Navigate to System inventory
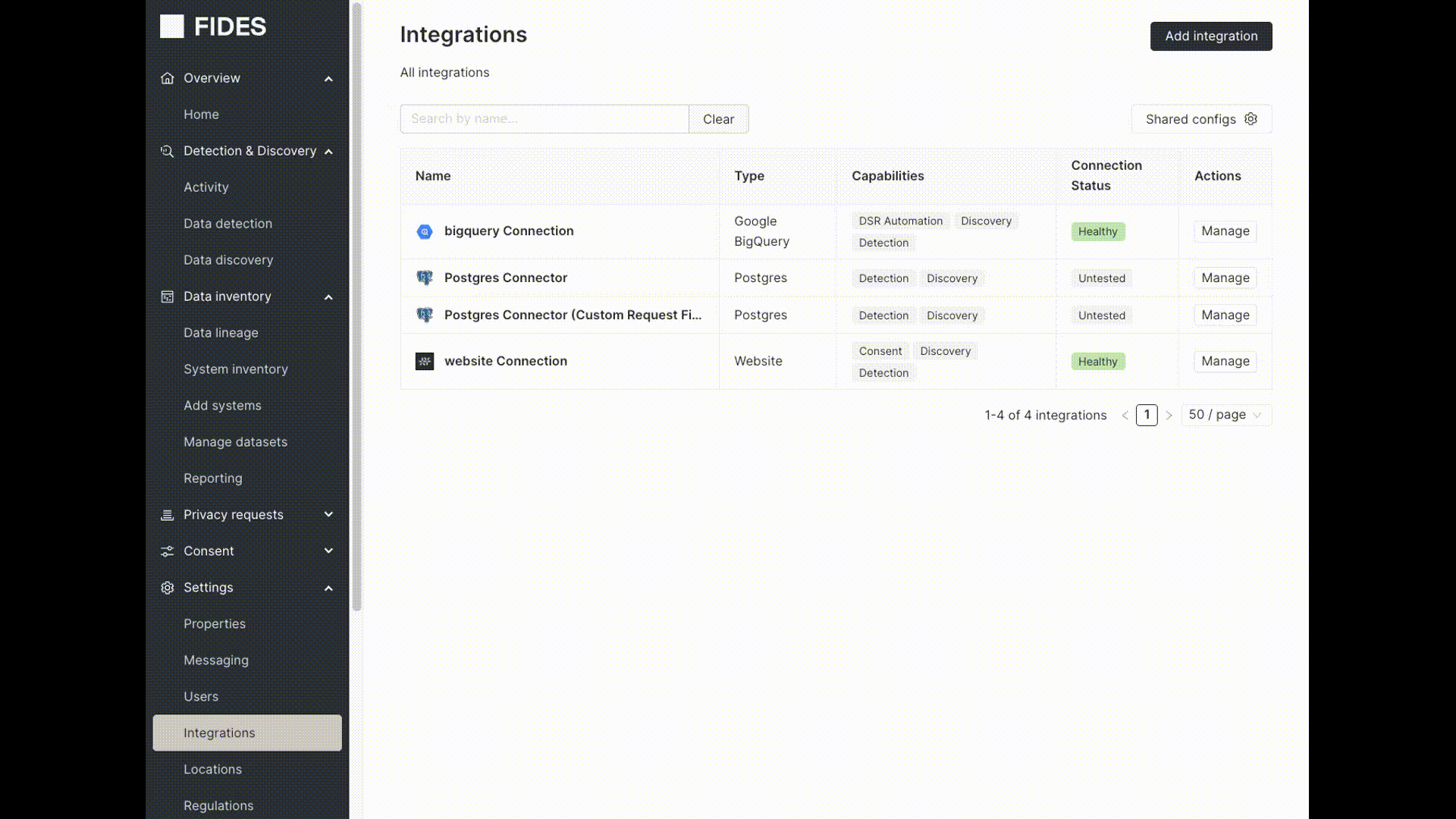Image resolution: width=1456 pixels, height=819 pixels. (x=235, y=369)
